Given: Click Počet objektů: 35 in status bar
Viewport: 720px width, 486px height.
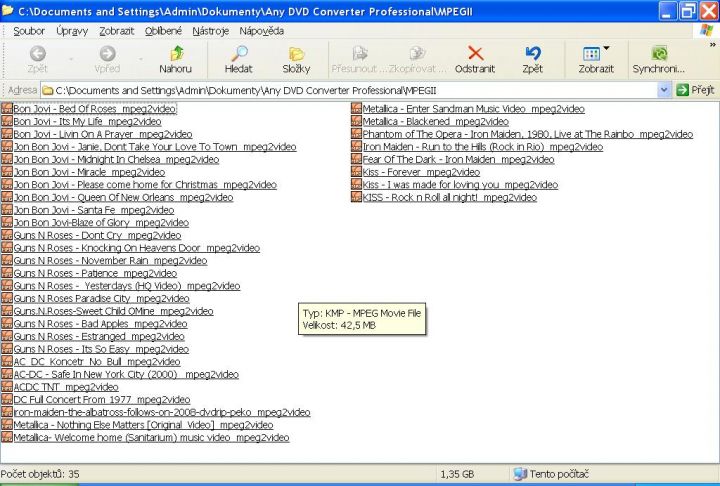Looking at the screenshot, I should click(x=40, y=474).
